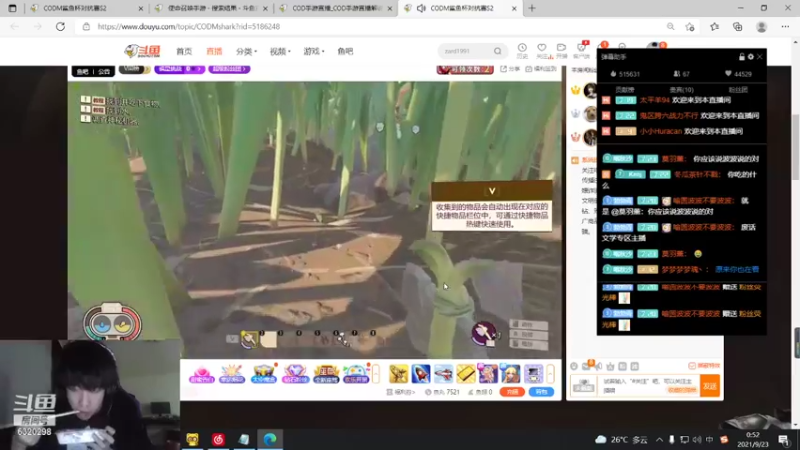The height and width of the screenshot is (450, 800).
Task: Click the 515631 heat flame icon
Action: click(x=613, y=74)
